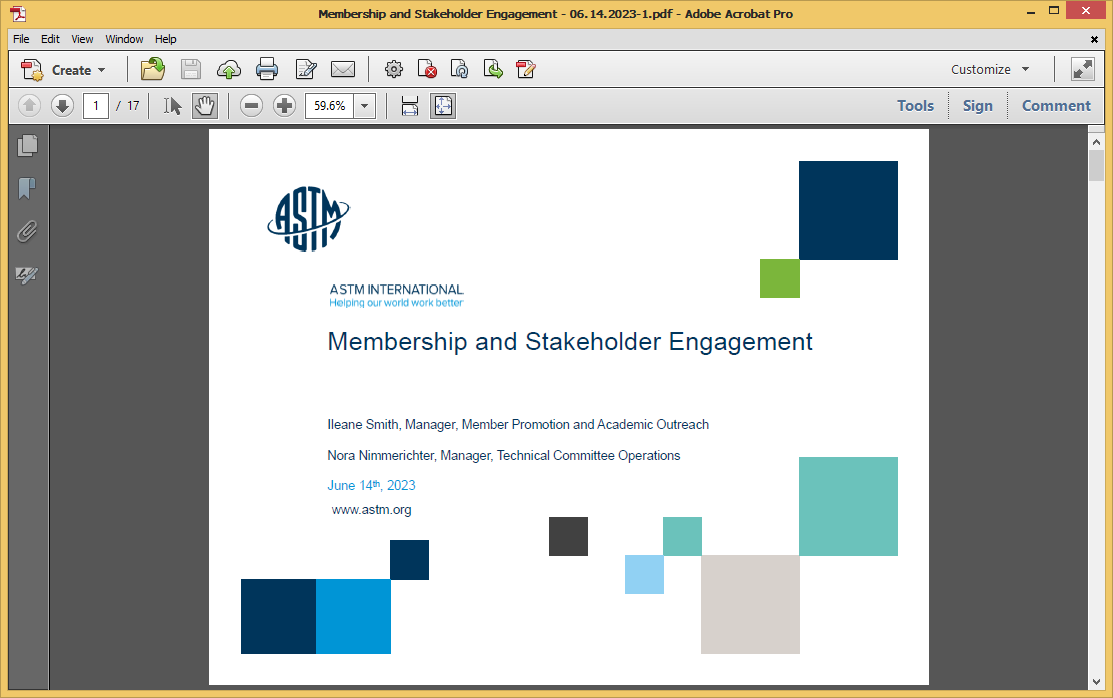Open the Help menu
The width and height of the screenshot is (1113, 698).
point(165,39)
